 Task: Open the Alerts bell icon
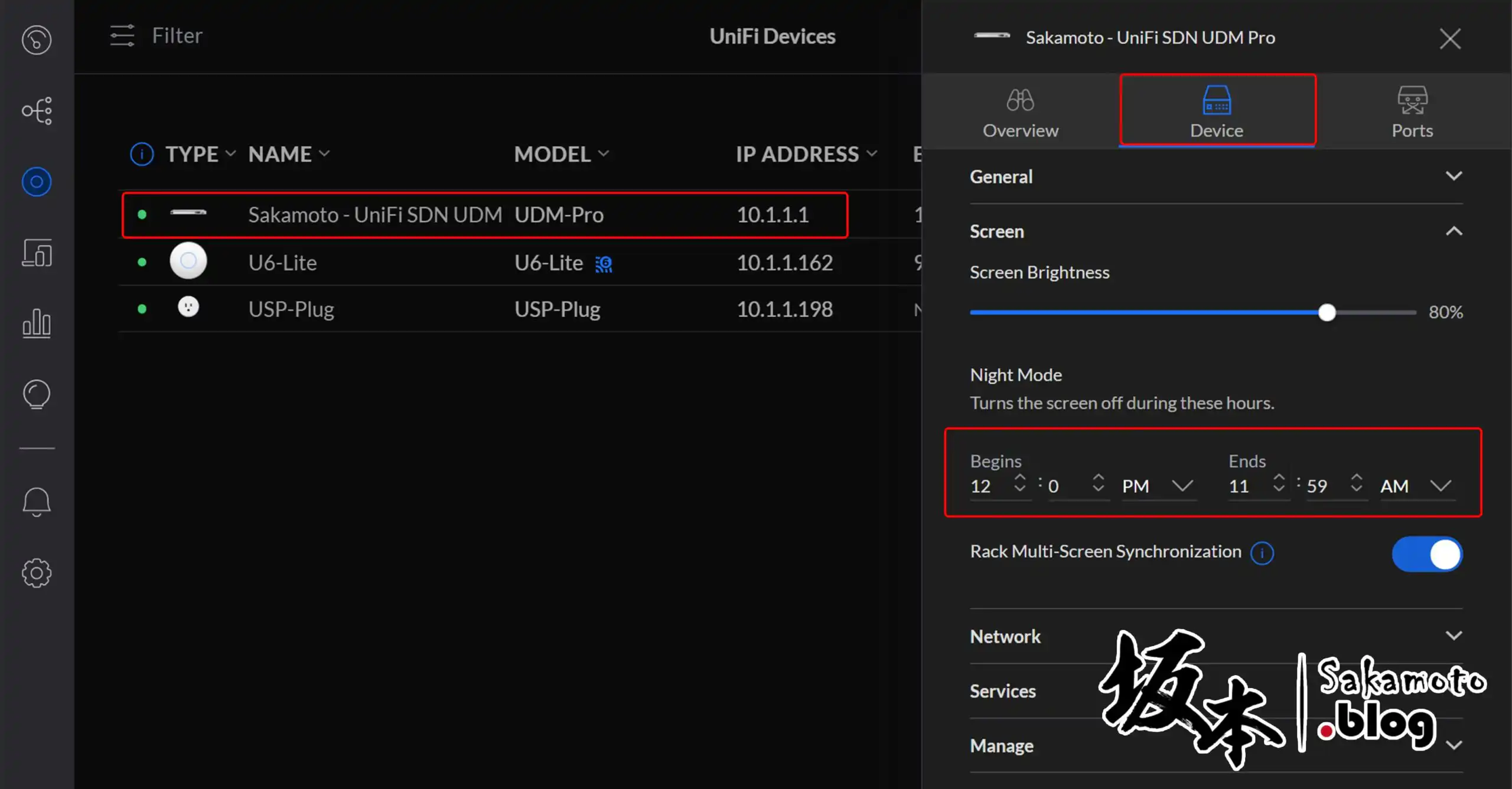pyautogui.click(x=37, y=502)
